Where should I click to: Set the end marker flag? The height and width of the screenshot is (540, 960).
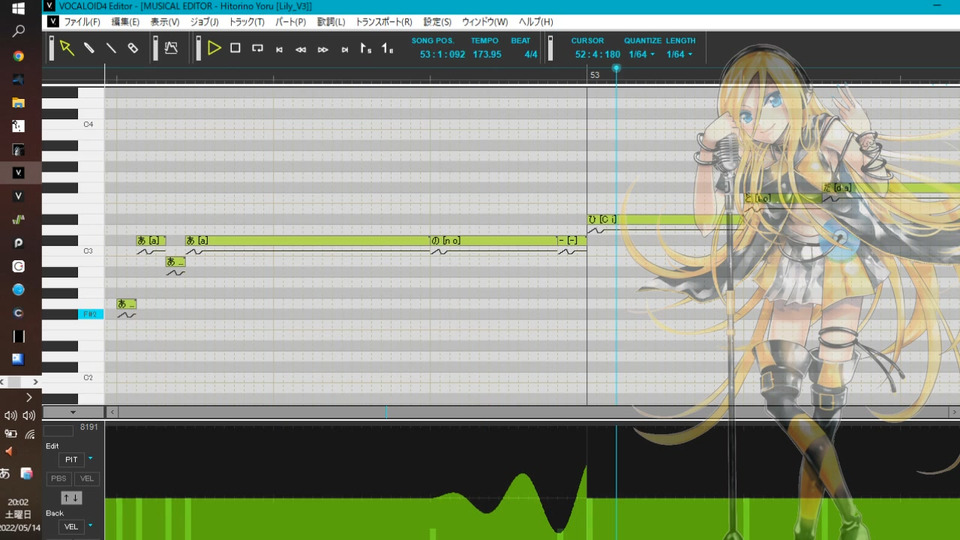pos(388,48)
